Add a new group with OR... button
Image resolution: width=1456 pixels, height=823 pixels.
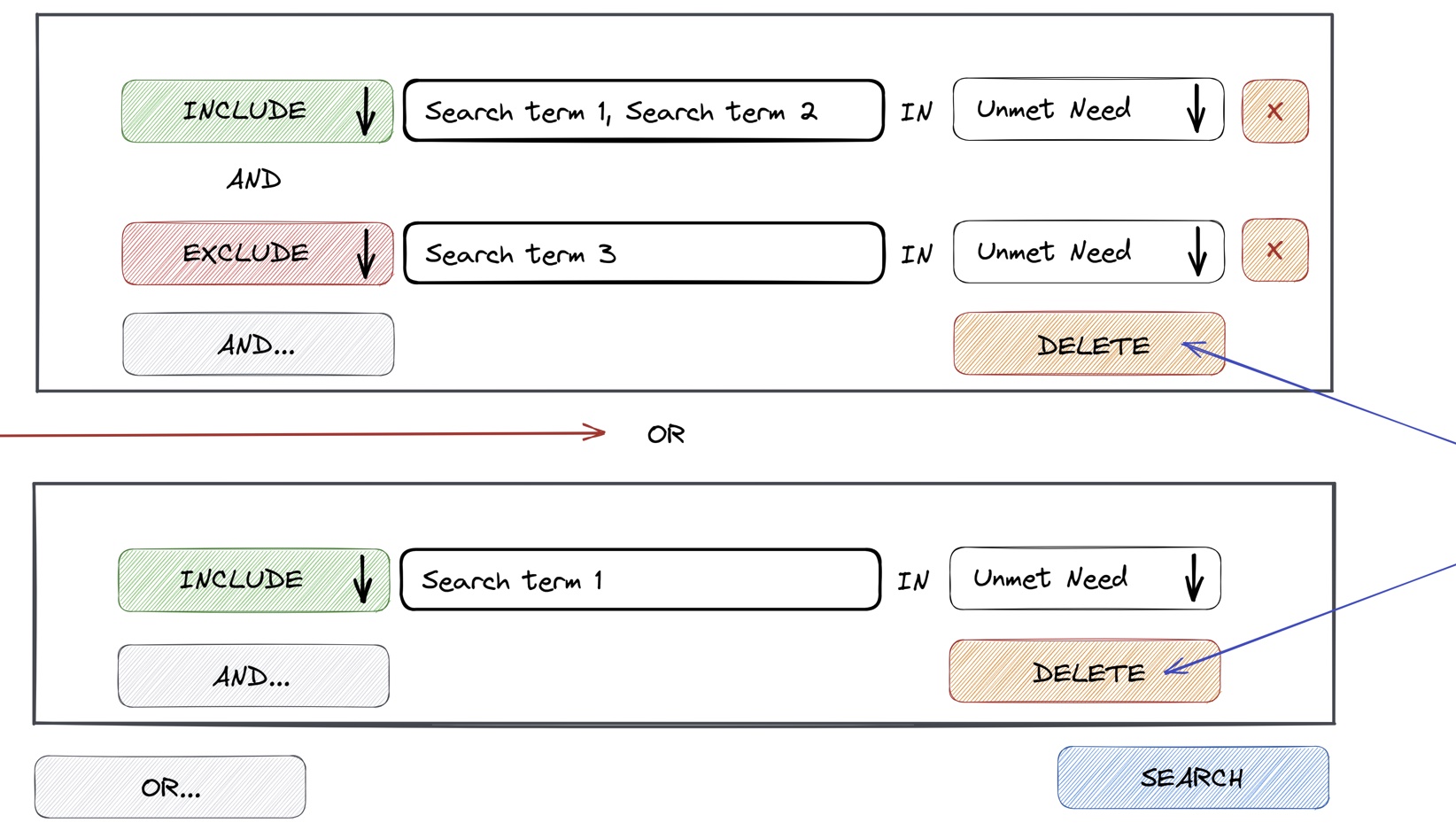[170, 787]
